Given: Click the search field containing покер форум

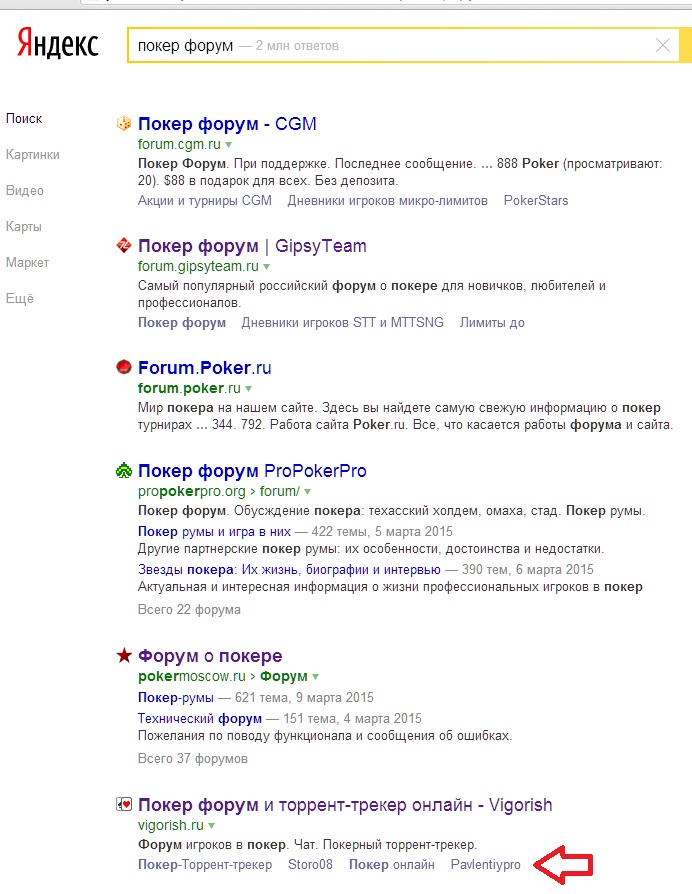Looking at the screenshot, I should click(402, 45).
